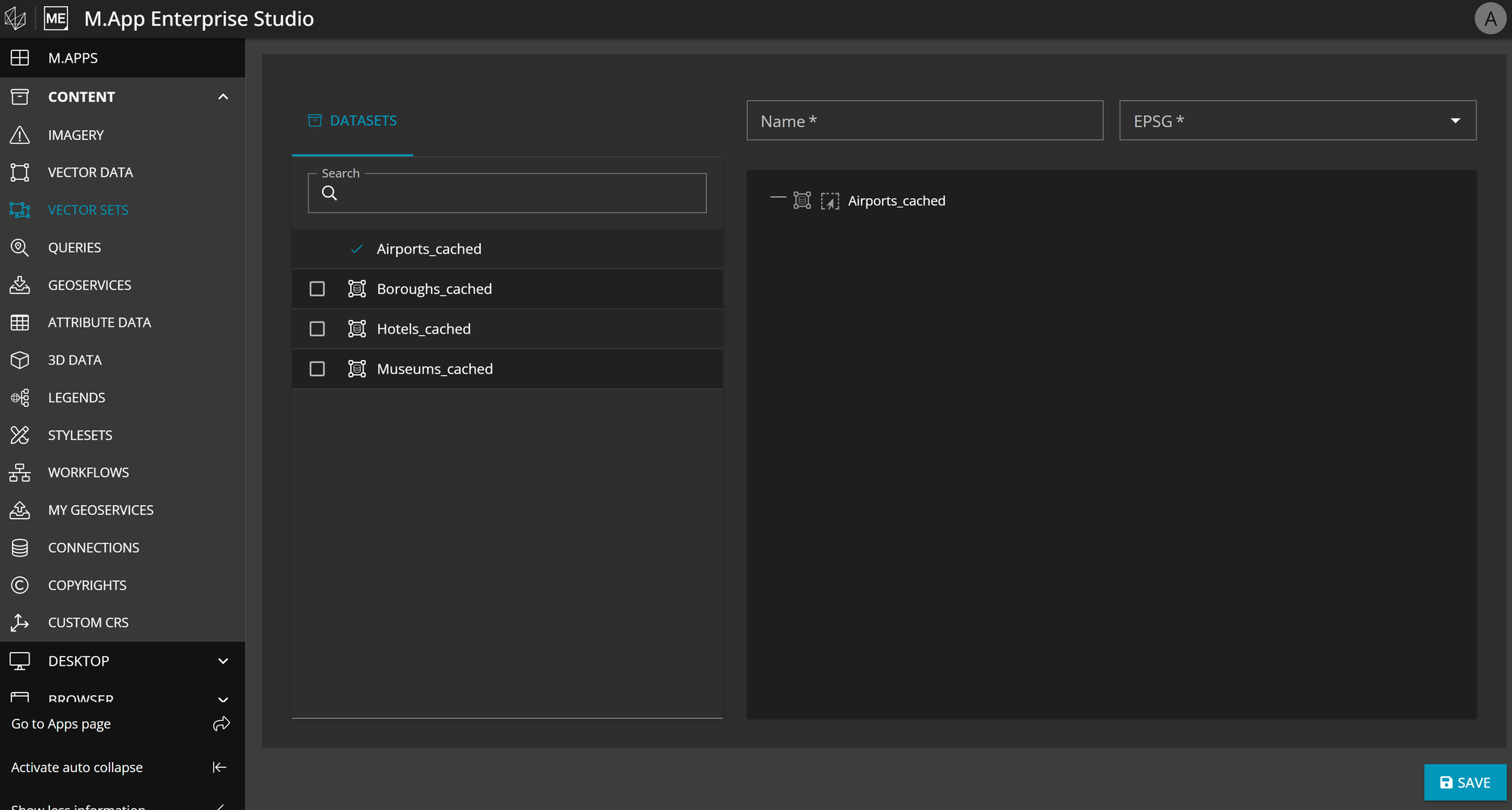
Task: Deselect the checked Airports_cached dataset row
Action: (x=507, y=249)
